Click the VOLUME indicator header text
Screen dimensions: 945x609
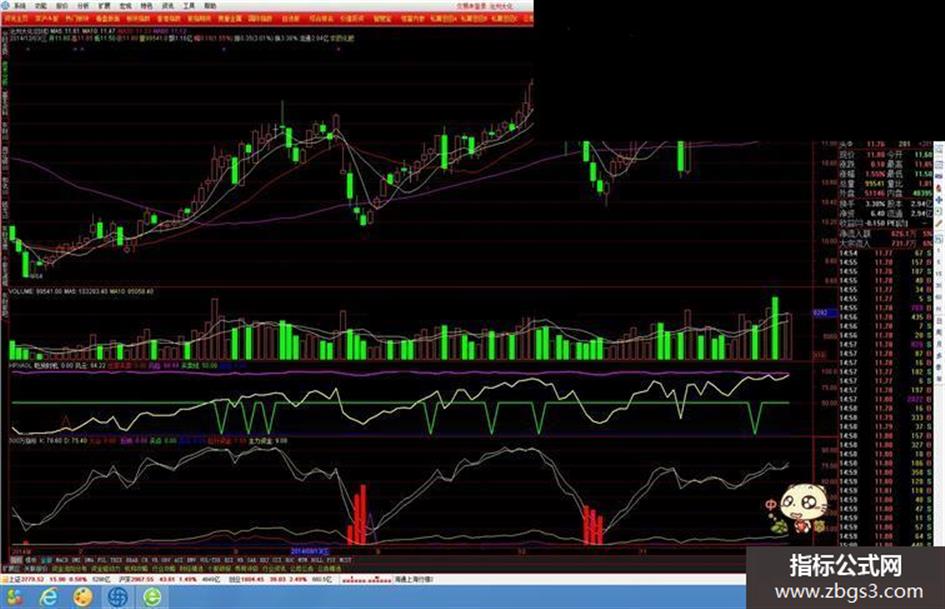click(x=81, y=291)
